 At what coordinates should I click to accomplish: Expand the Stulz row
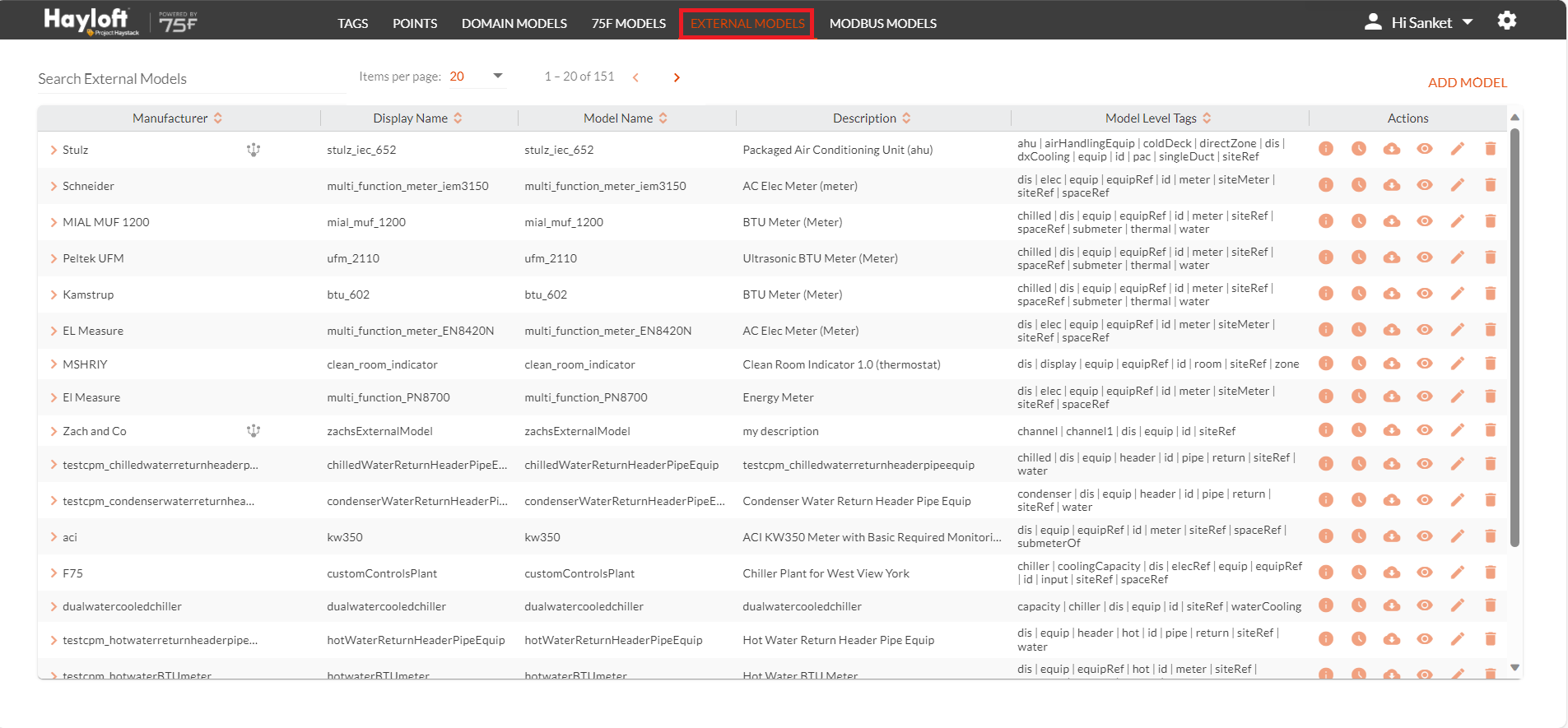(54, 150)
